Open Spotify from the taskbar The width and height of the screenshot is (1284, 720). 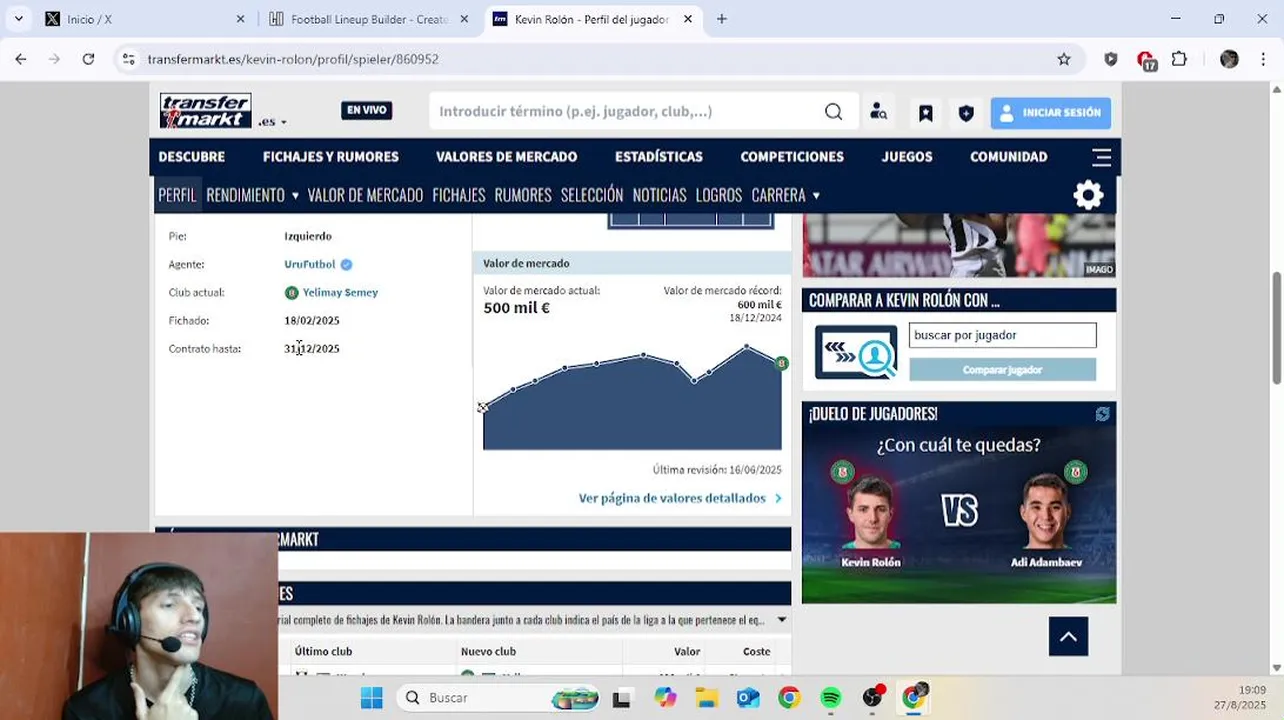pos(830,697)
